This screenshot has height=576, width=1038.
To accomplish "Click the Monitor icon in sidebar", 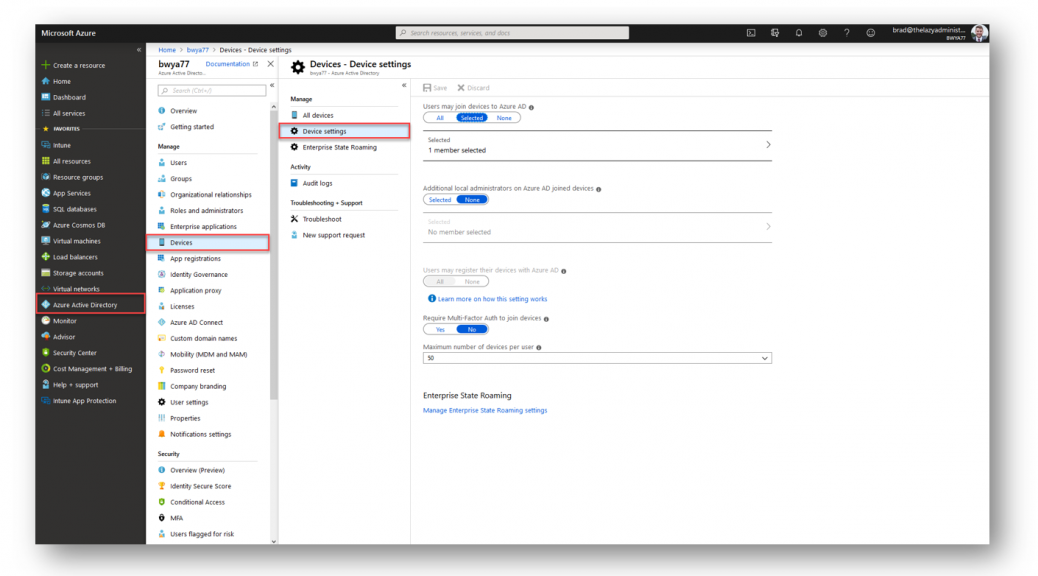I will pos(46,321).
